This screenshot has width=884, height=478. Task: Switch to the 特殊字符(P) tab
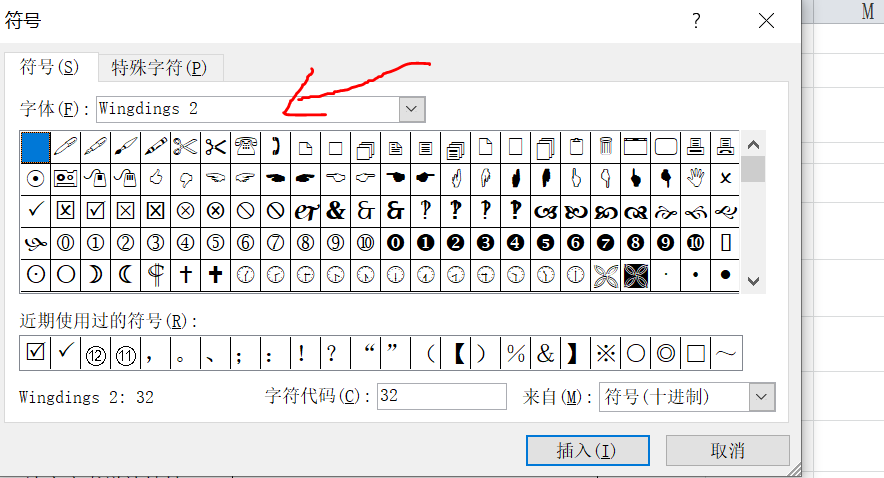pyautogui.click(x=160, y=68)
